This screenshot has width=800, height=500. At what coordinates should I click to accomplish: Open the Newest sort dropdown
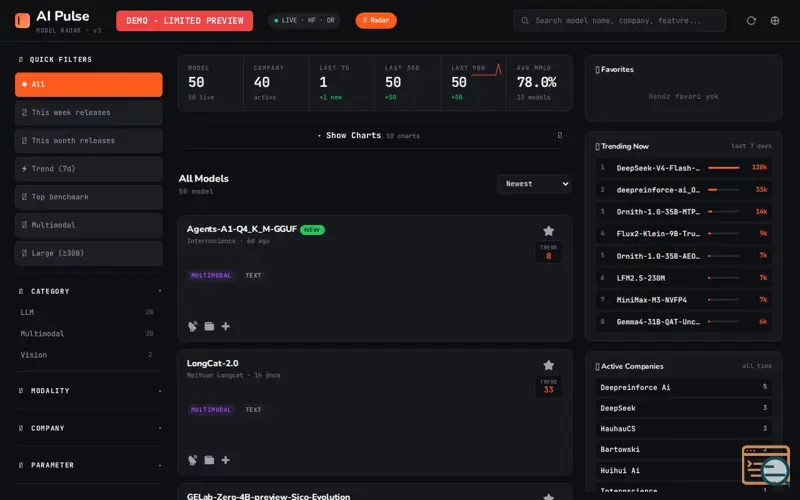click(534, 184)
